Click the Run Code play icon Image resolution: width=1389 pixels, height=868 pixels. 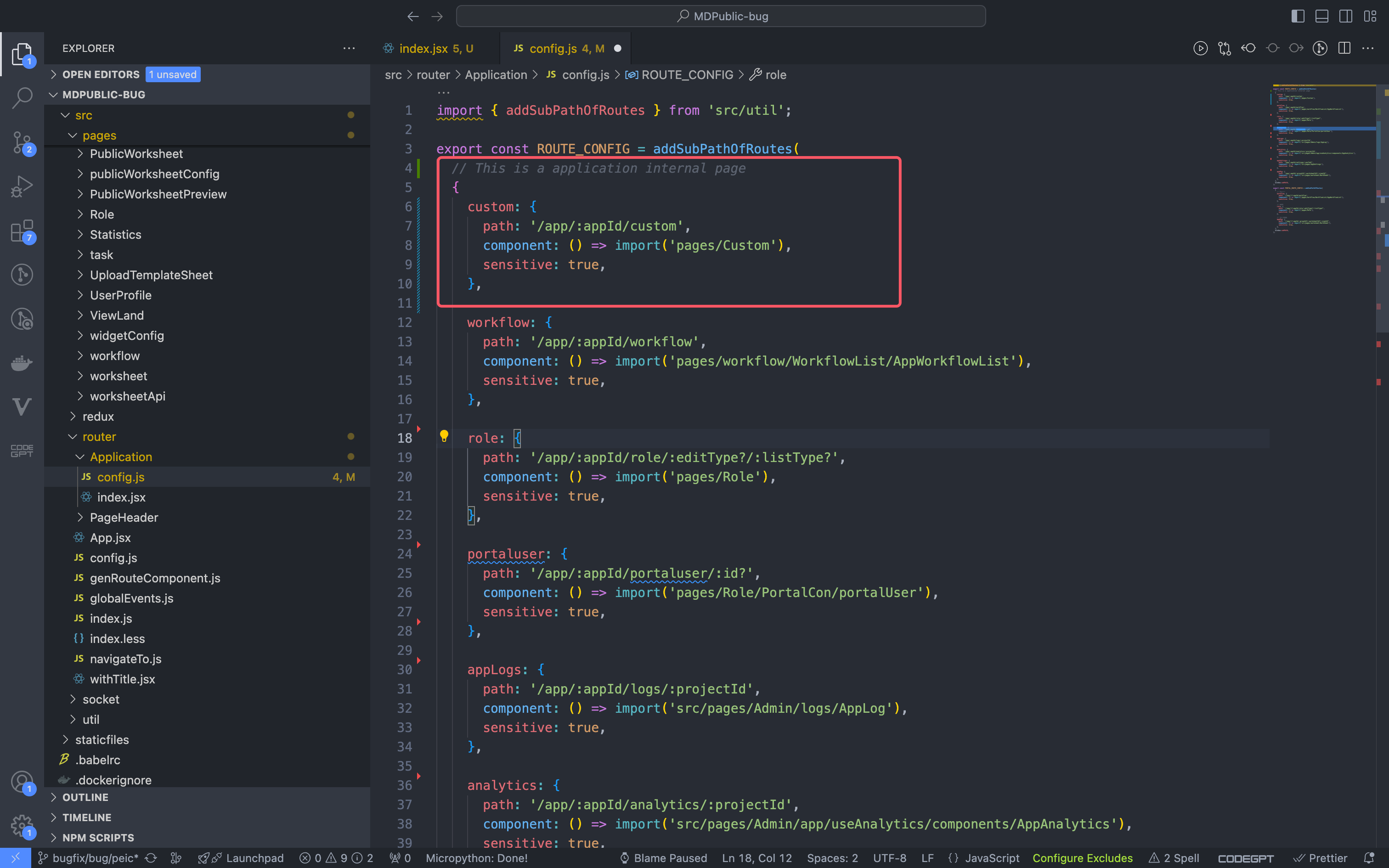click(1200, 48)
